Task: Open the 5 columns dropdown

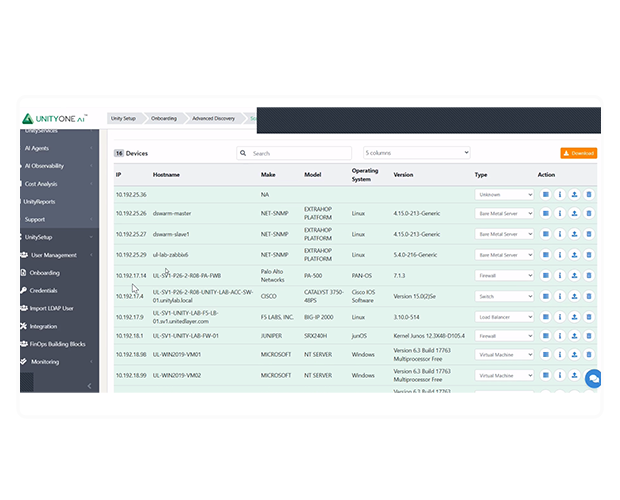Action: 416,152
